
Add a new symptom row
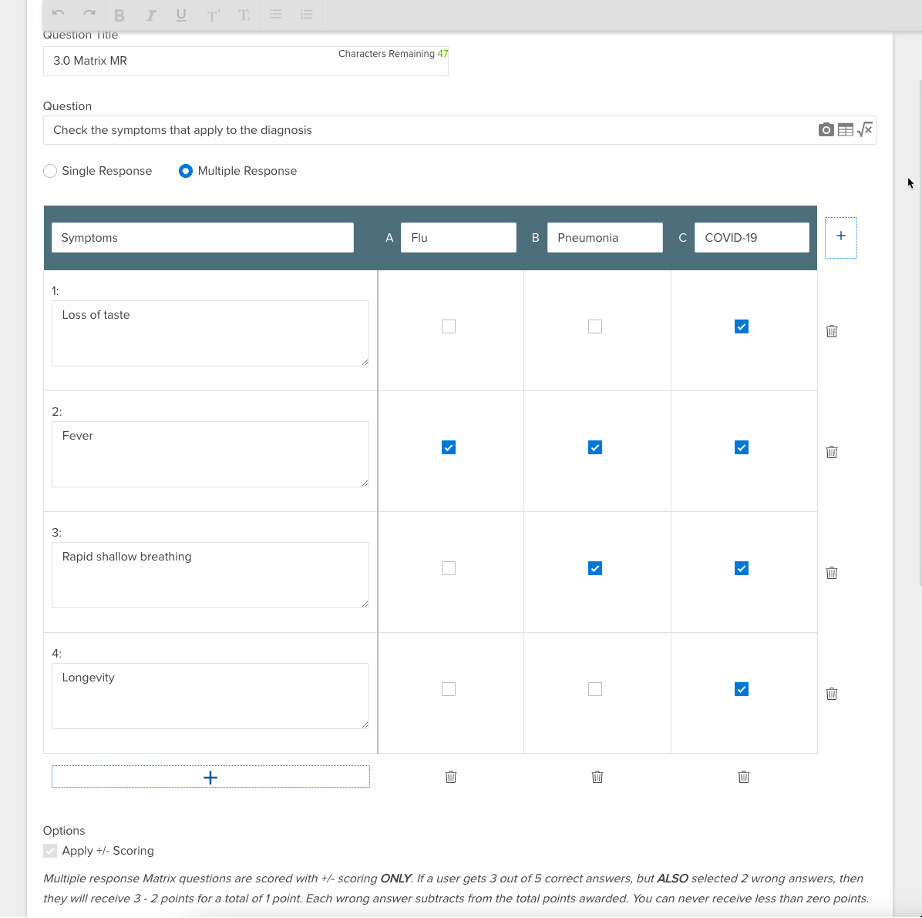click(210, 776)
